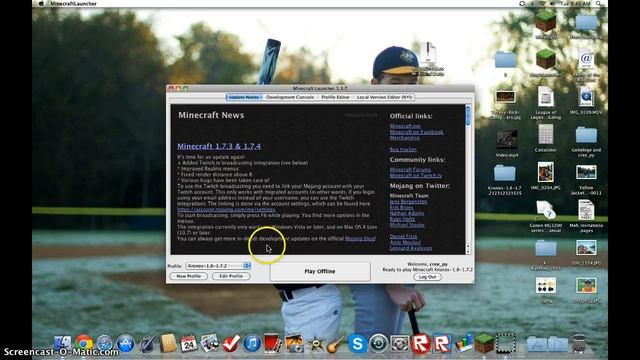Image resolution: width=640 pixels, height=360 pixels.
Task: Click the news panel vertical scrollbar thumb
Action: click(468, 115)
